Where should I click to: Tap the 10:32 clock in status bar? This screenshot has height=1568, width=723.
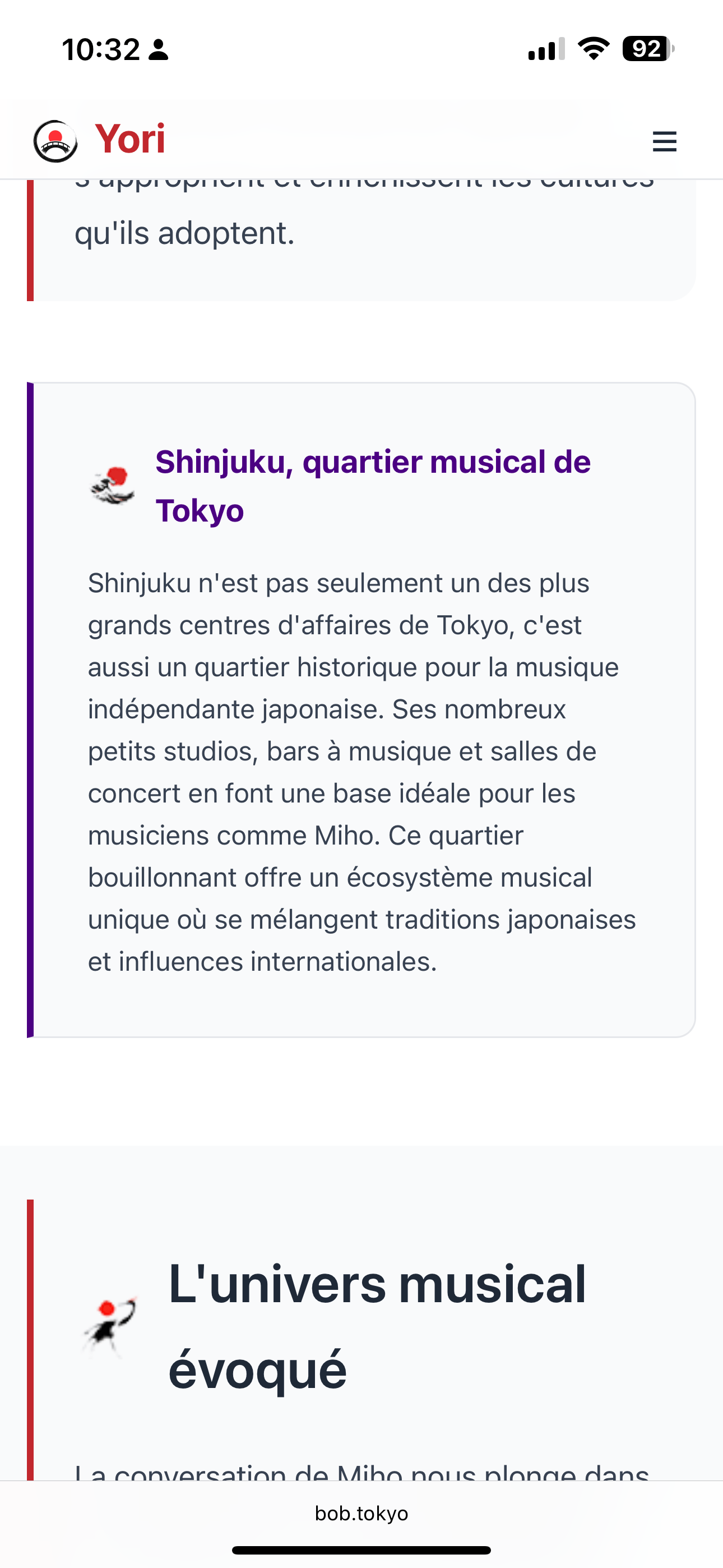click(101, 49)
